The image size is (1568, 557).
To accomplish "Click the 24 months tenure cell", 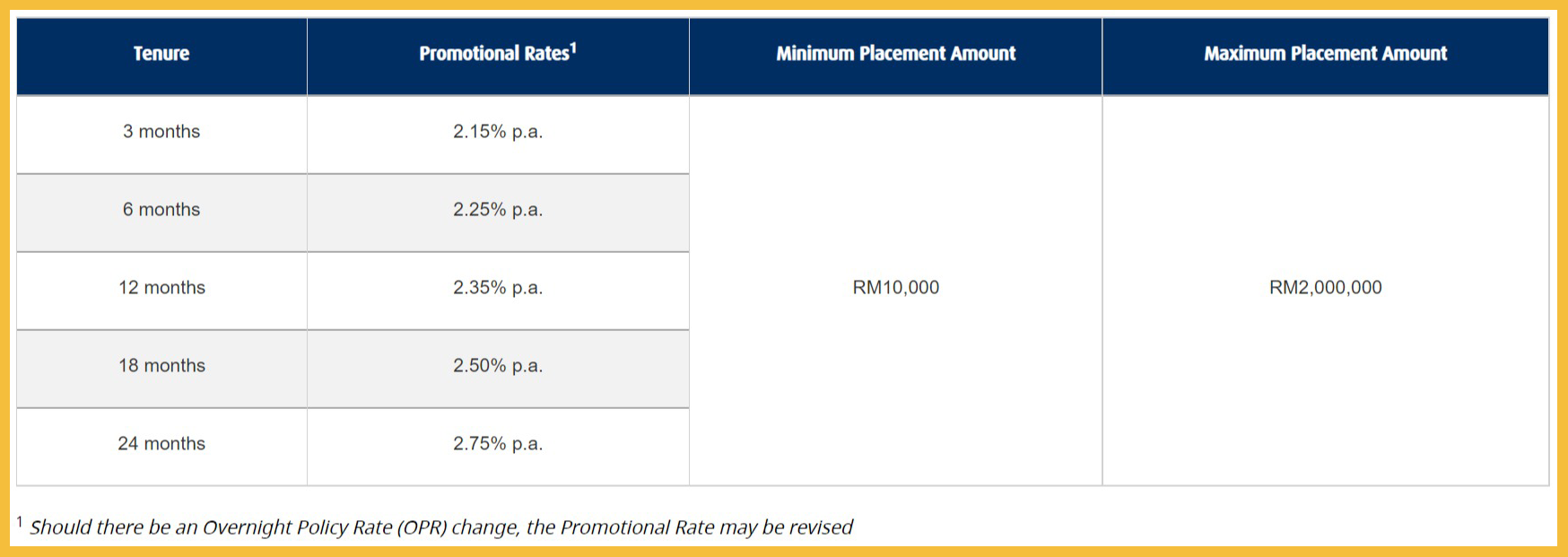I will [161, 444].
